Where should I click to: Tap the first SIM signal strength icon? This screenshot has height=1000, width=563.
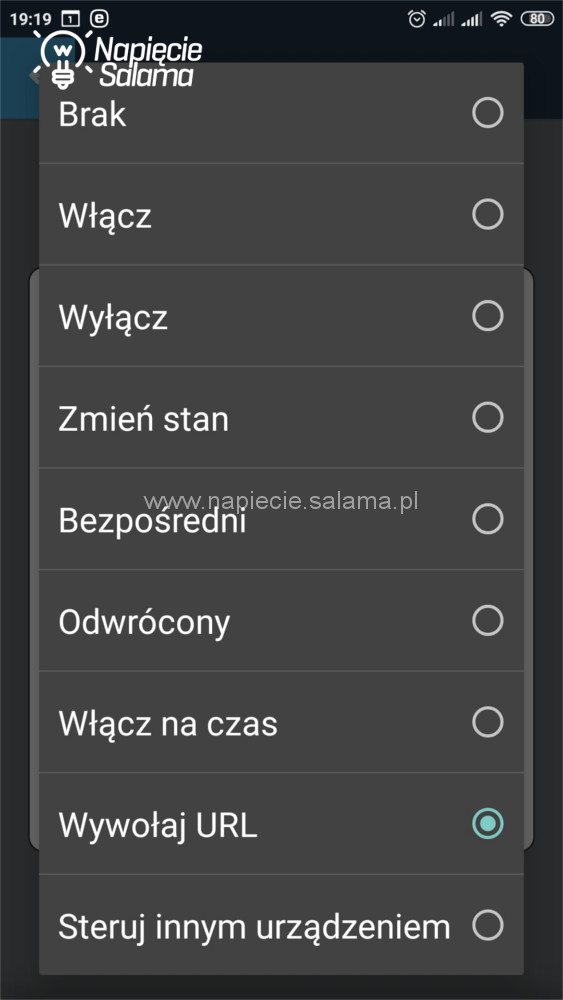[x=443, y=20]
